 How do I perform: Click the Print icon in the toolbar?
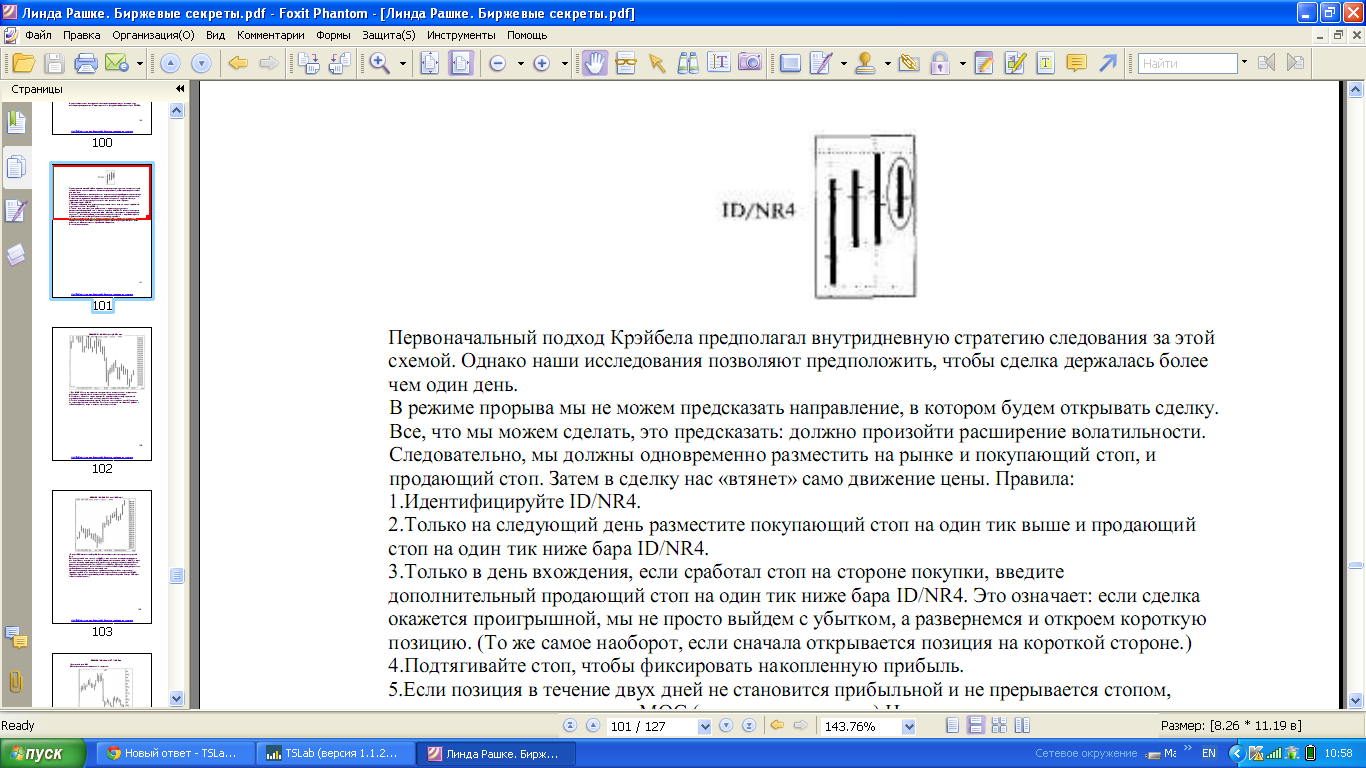click(85, 63)
